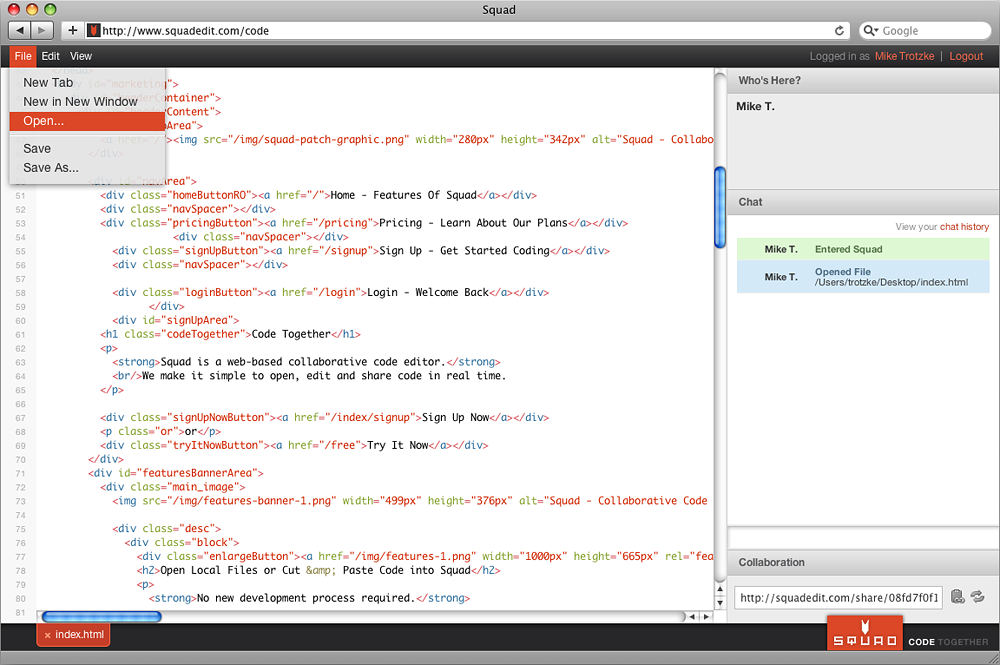Open the View menu
The image size is (1000, 665).
click(x=81, y=56)
